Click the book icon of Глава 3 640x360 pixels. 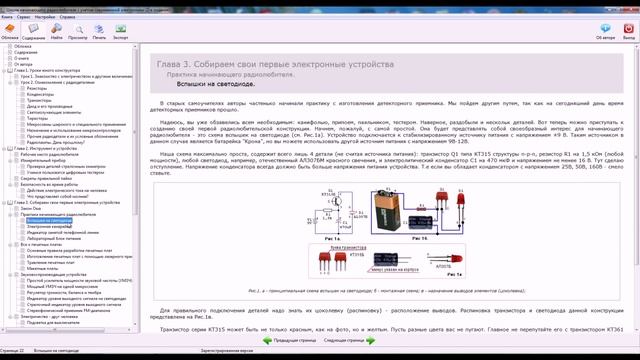pyautogui.click(x=10, y=202)
